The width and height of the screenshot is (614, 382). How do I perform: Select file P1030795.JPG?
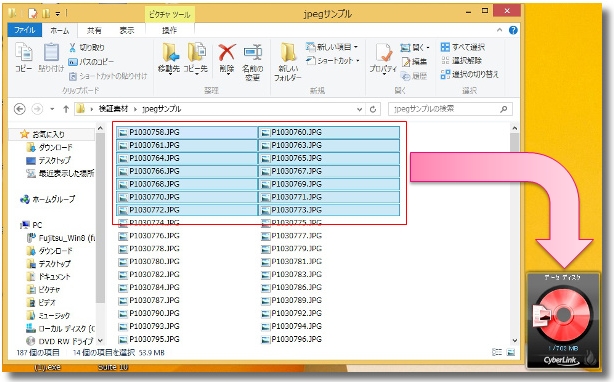point(149,339)
